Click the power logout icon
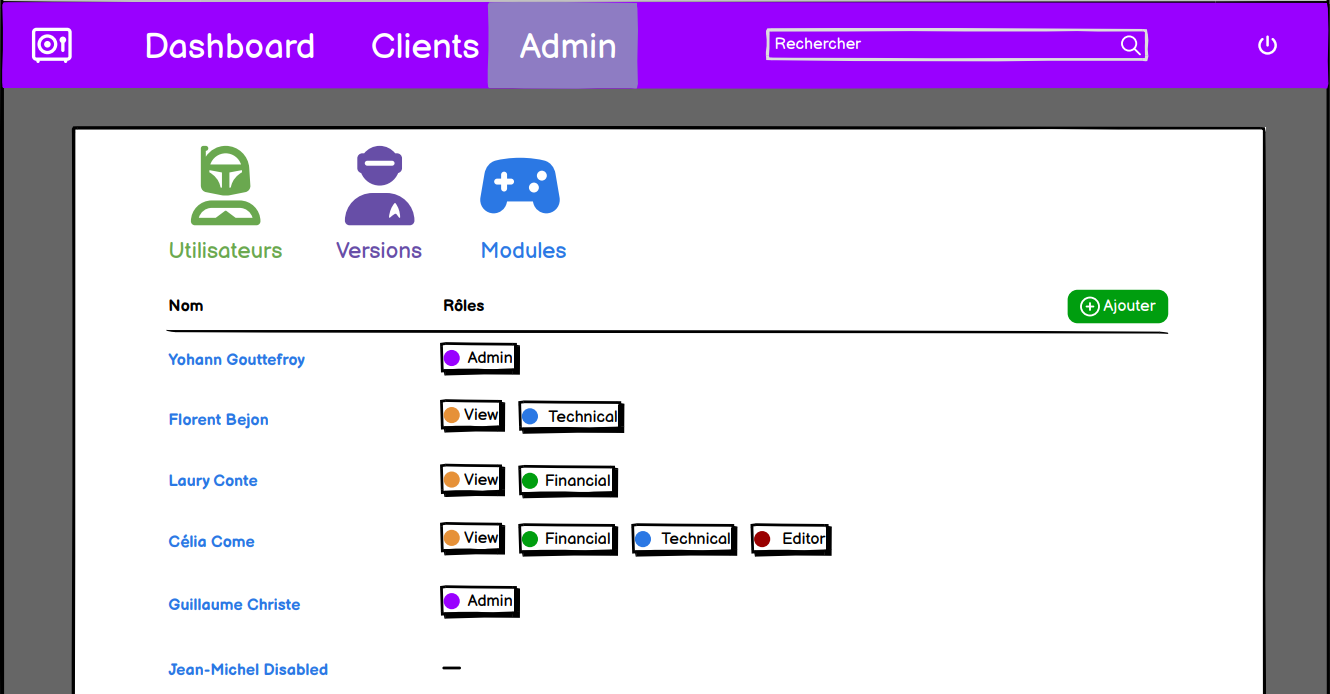The image size is (1330, 694). point(1267,45)
